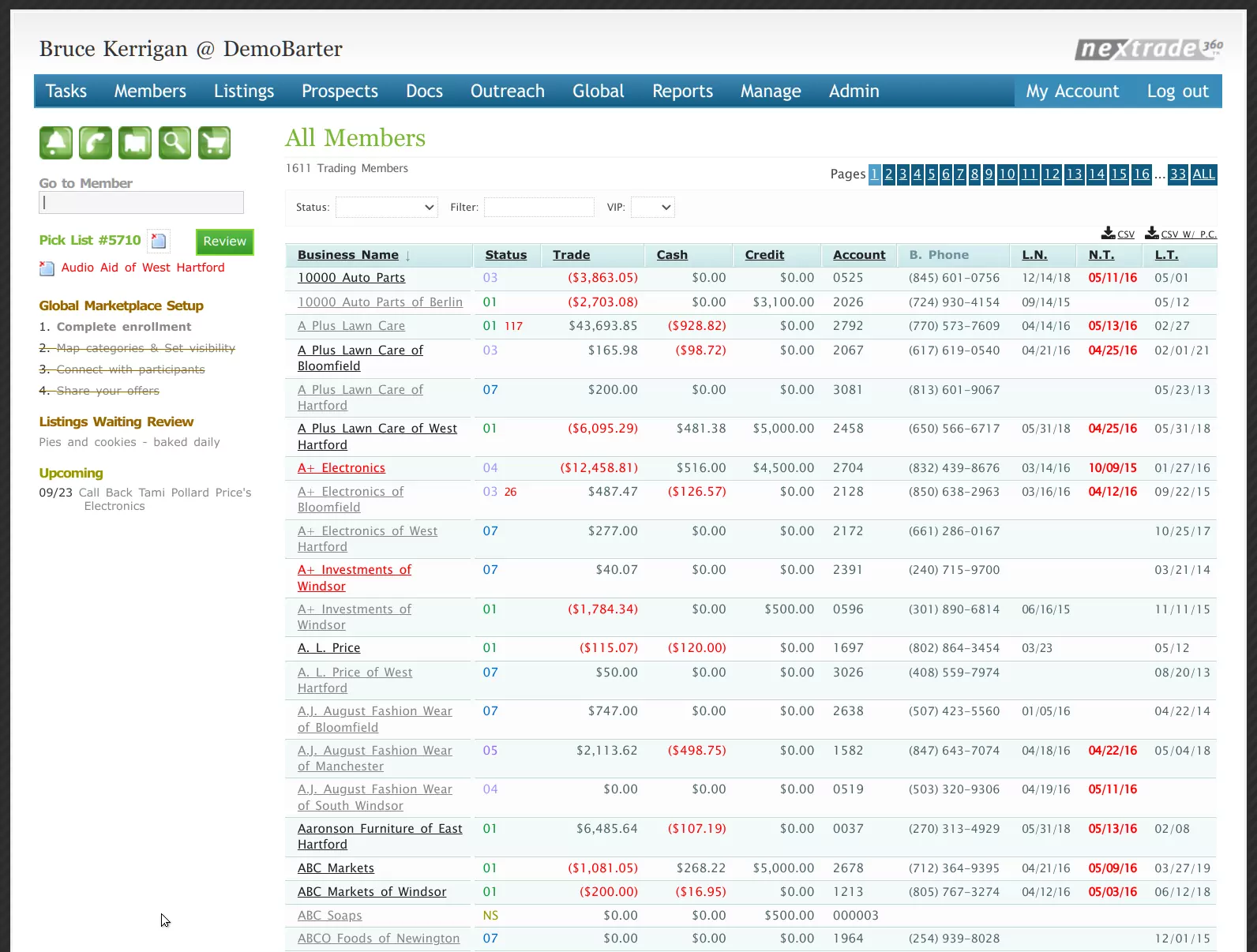Click the nextrade 360 logo

pyautogui.click(x=1149, y=49)
